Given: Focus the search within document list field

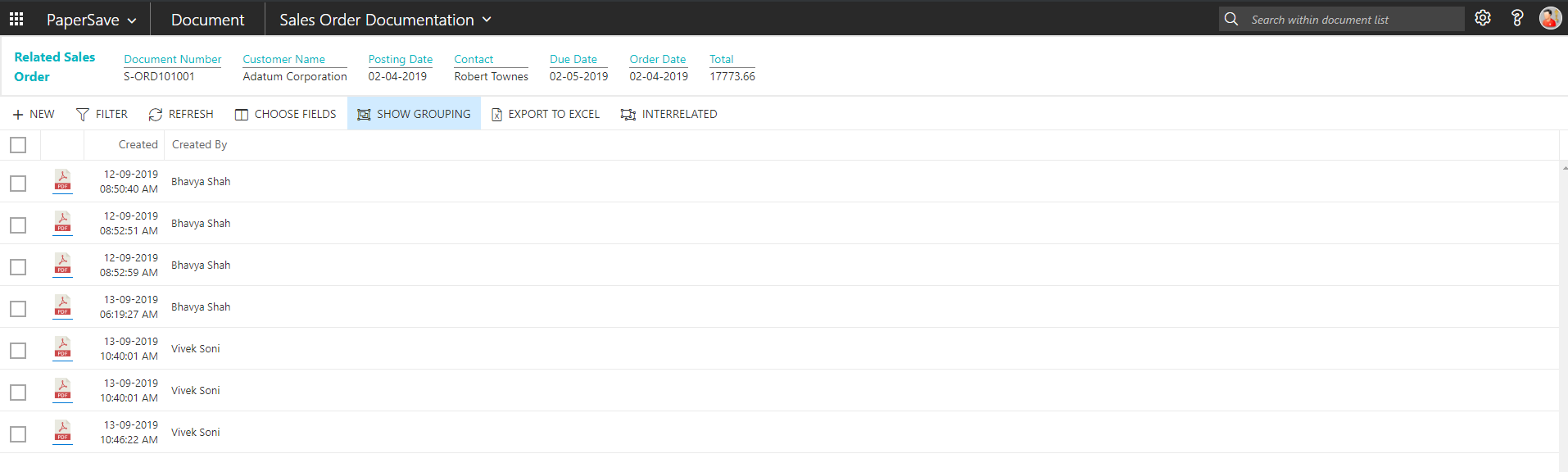Looking at the screenshot, I should [1352, 20].
